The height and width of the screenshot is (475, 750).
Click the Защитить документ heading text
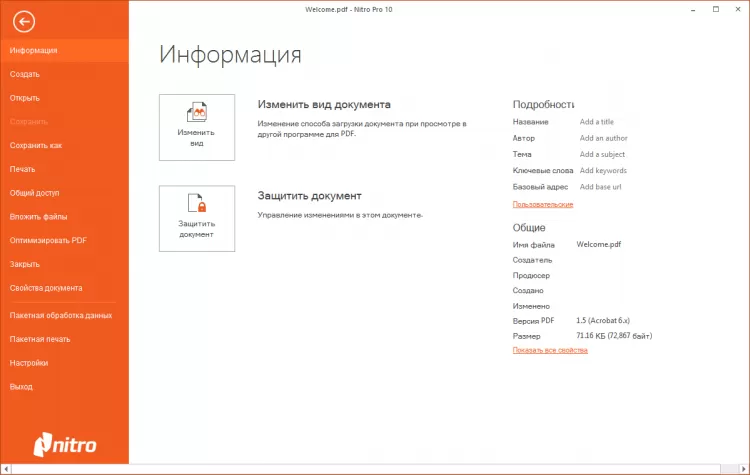(309, 196)
